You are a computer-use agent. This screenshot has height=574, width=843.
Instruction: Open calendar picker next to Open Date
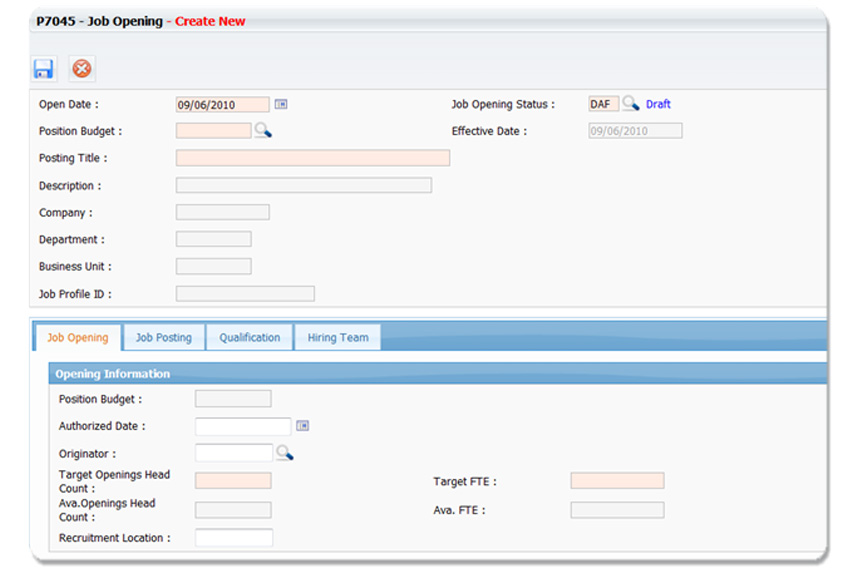(x=281, y=104)
